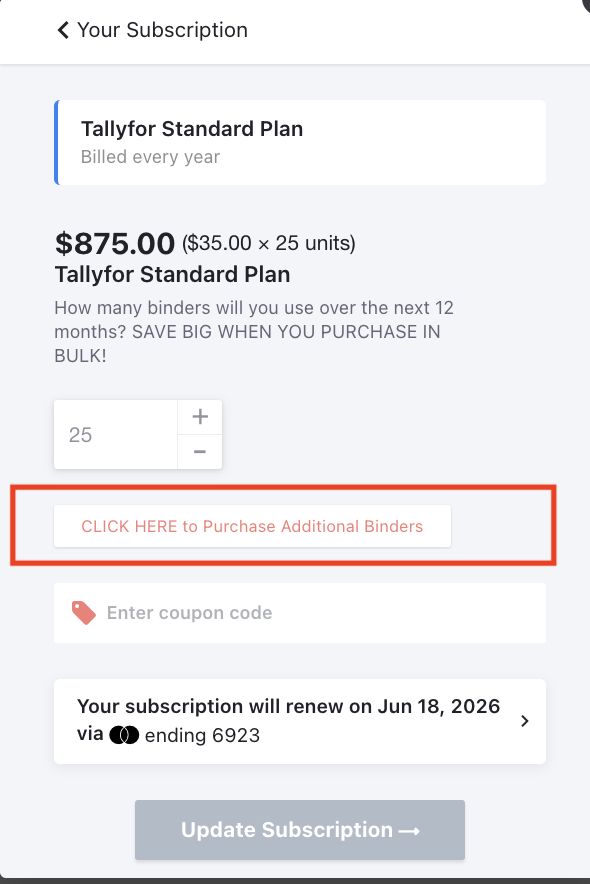Viewport: 590px width, 884px height.
Task: Expand renewal info via right chevron
Action: click(525, 721)
